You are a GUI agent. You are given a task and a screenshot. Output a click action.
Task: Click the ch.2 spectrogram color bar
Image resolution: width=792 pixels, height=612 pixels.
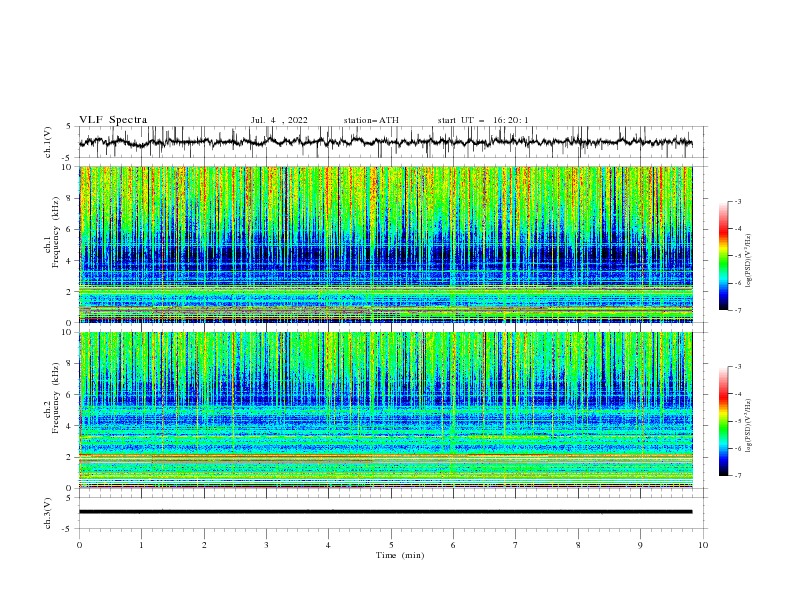[723, 421]
